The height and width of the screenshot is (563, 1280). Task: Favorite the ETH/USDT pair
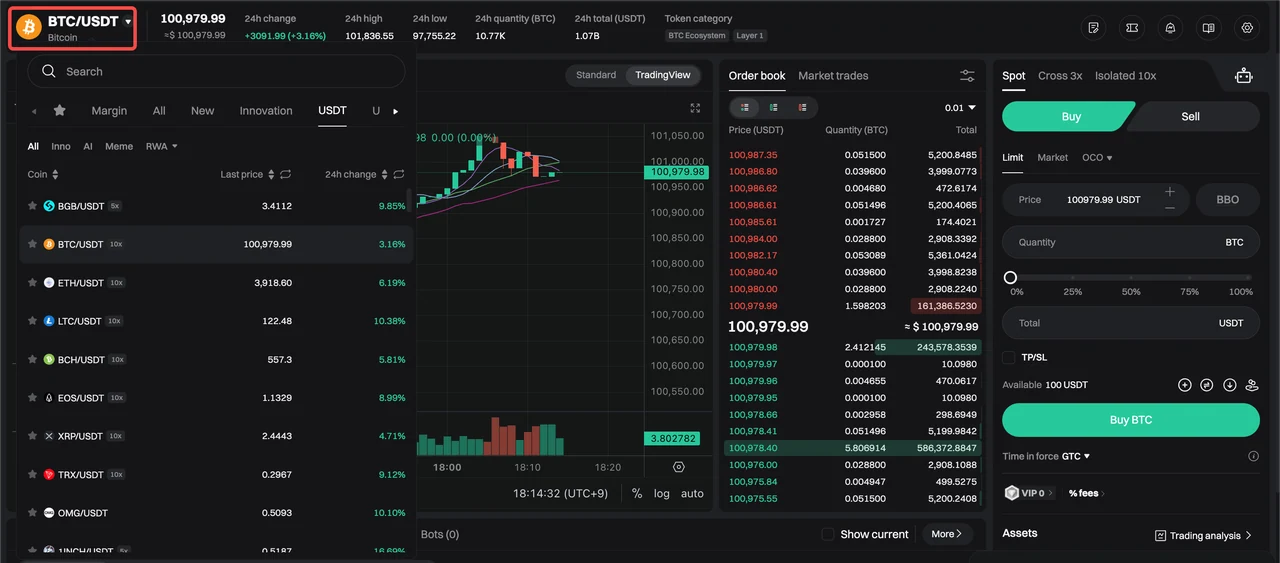point(33,283)
